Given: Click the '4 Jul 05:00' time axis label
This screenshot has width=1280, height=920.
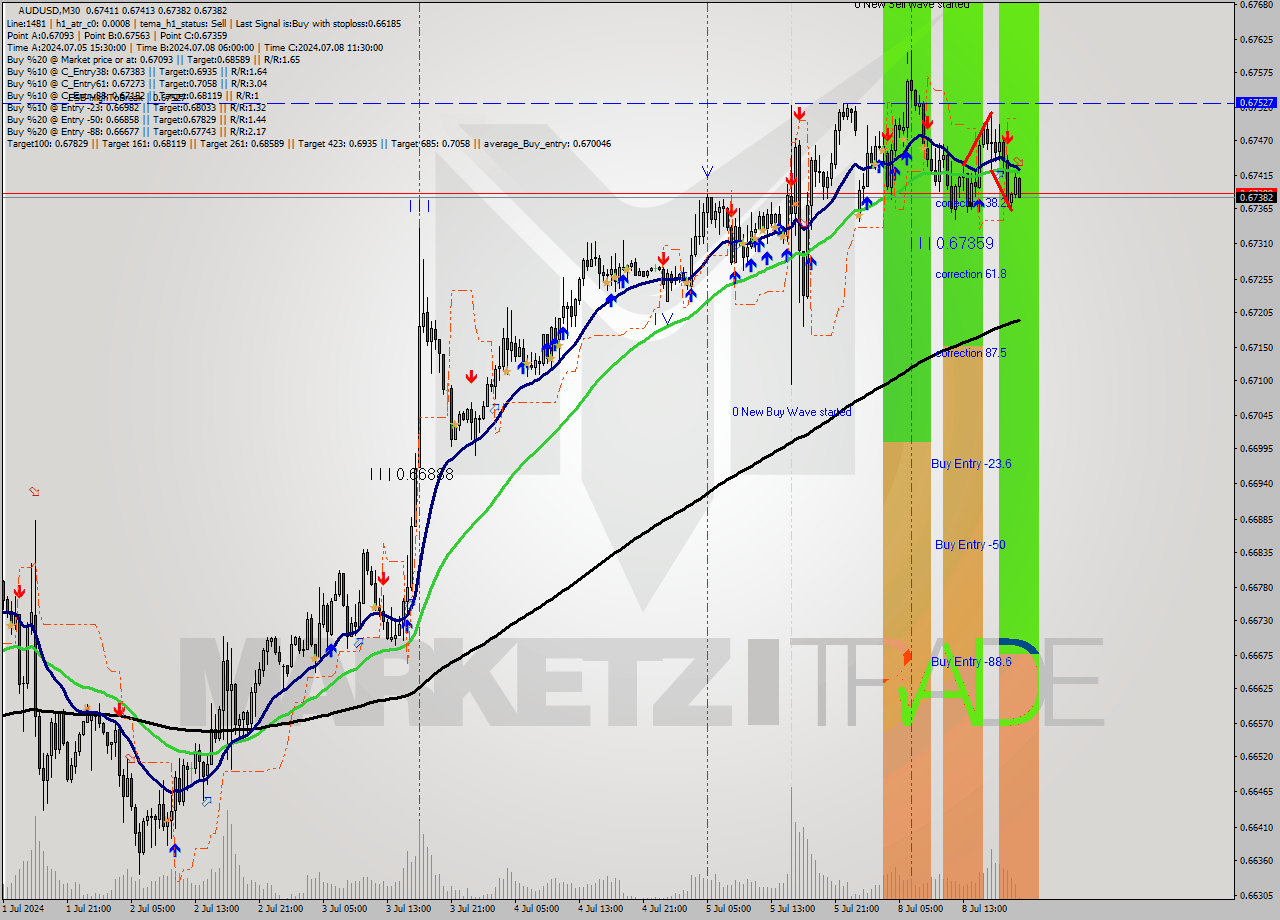Looking at the screenshot, I should 537,909.
